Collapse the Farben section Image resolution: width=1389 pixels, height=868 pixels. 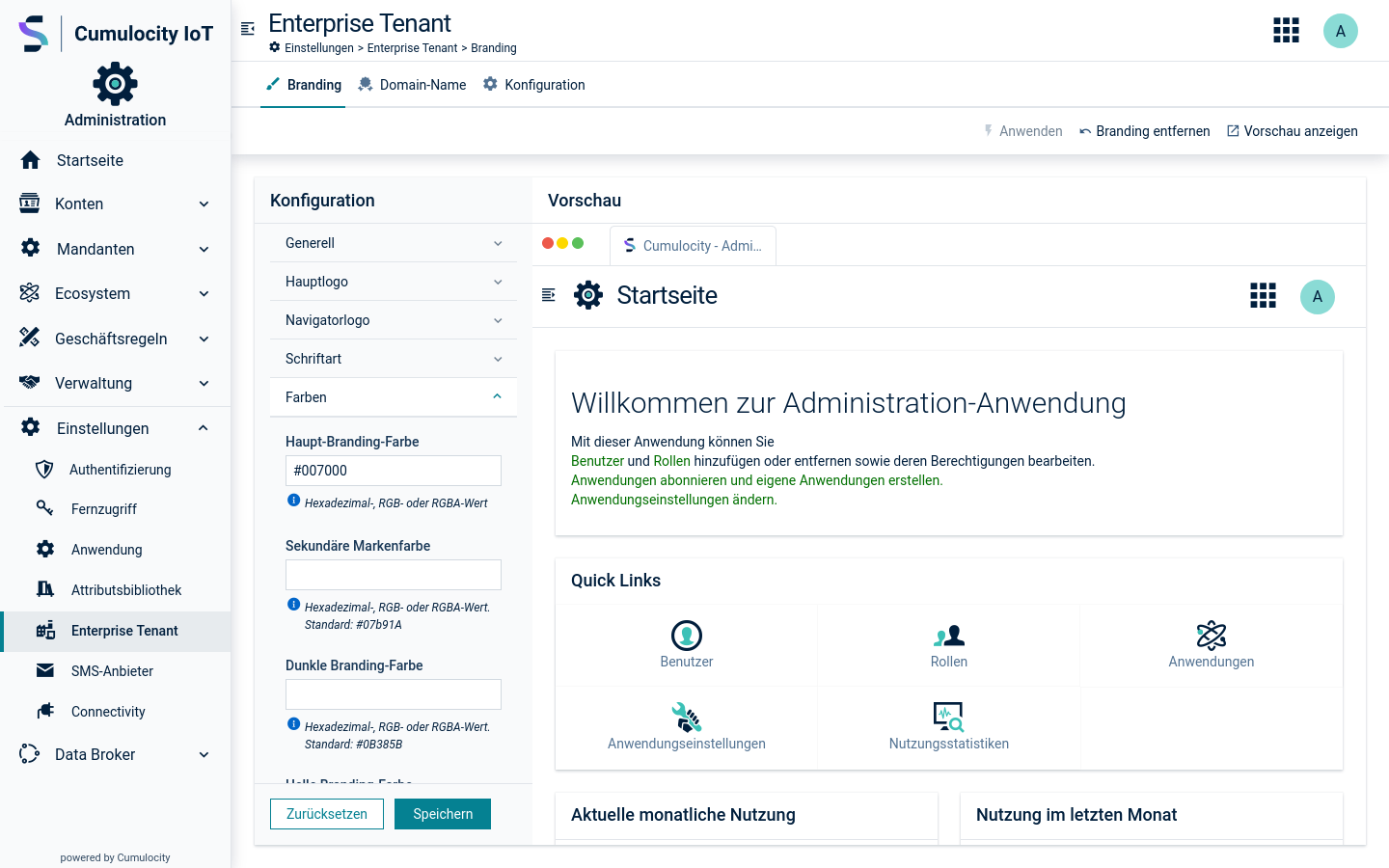[x=394, y=397]
